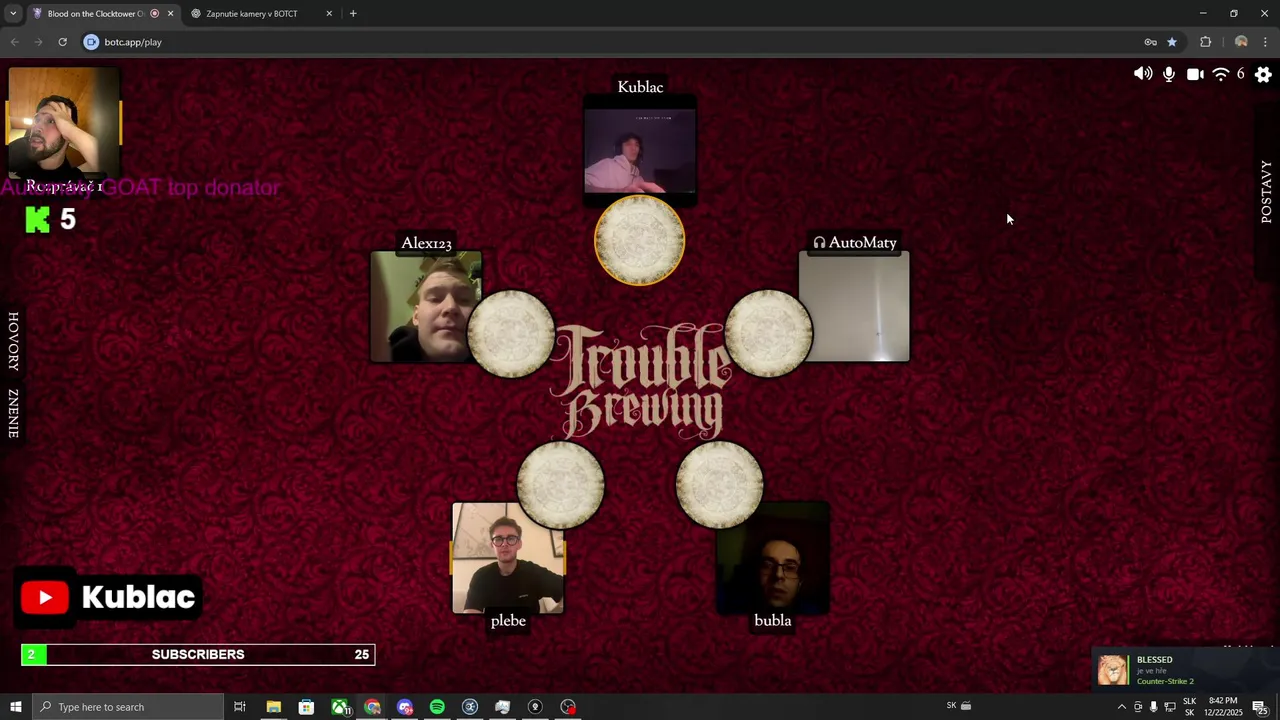The width and height of the screenshot is (1280, 720).
Task: Check the connection wifi icon
Action: tap(1220, 74)
